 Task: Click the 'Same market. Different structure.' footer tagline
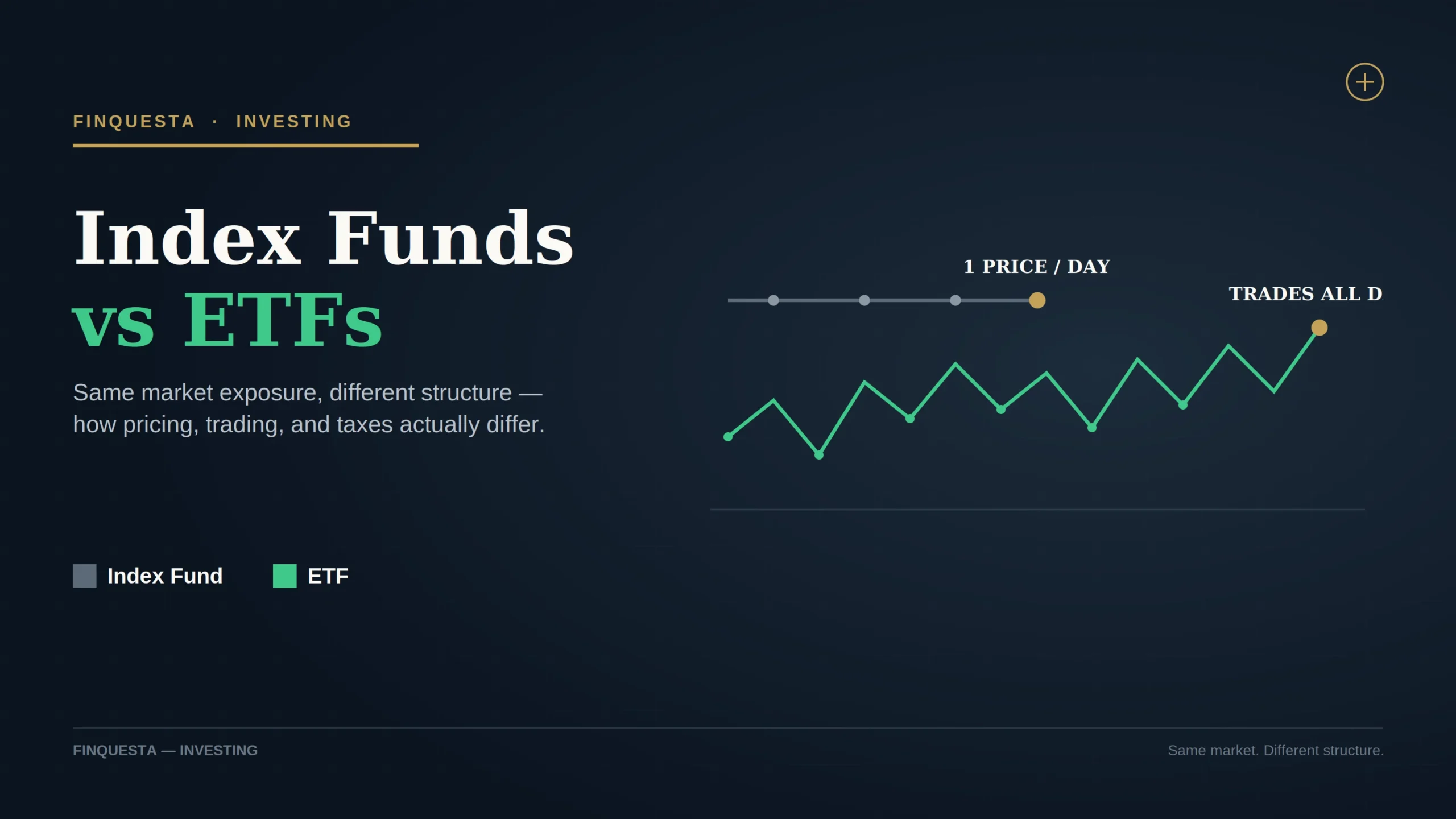[x=1276, y=750]
